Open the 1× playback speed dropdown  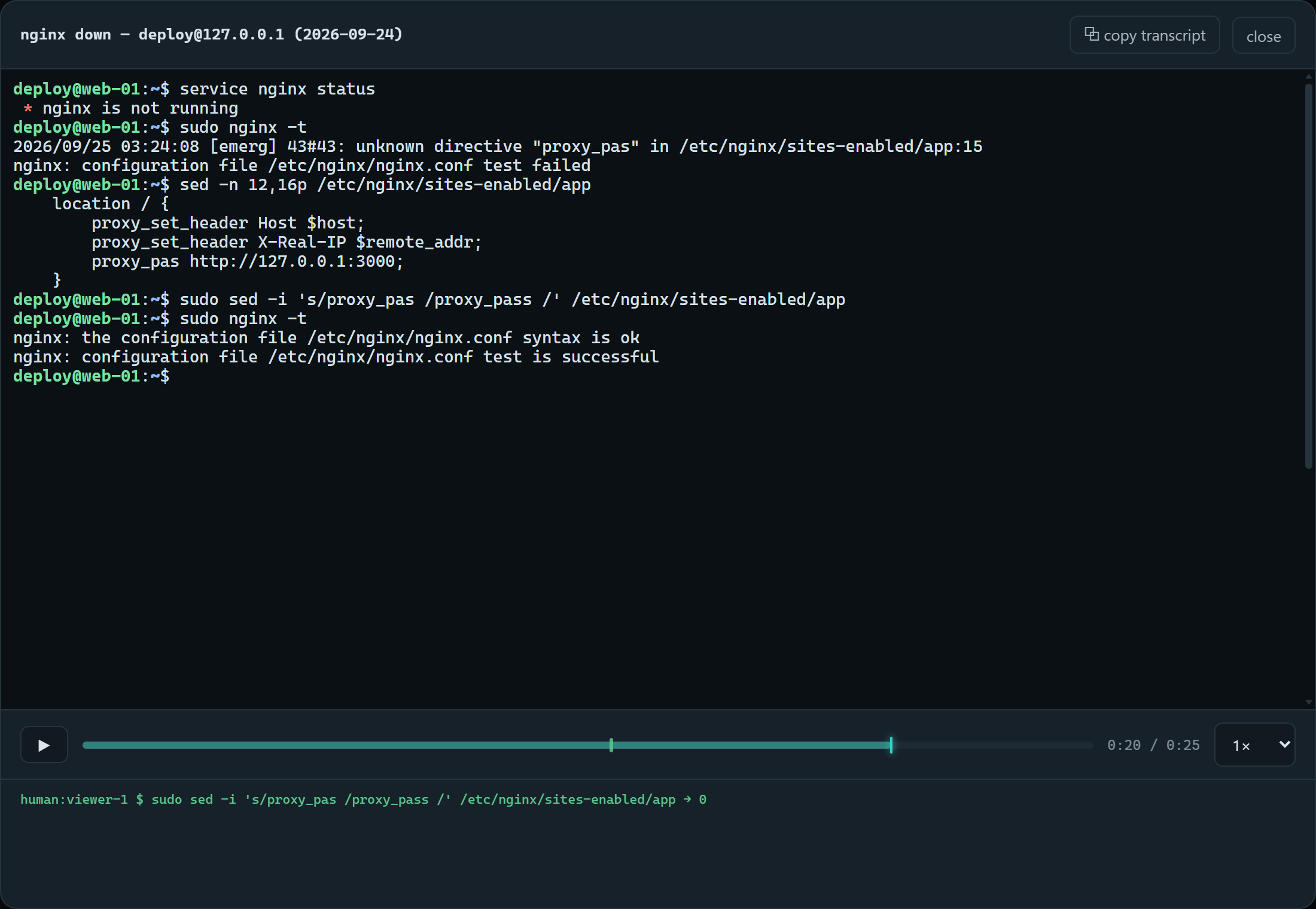1255,745
